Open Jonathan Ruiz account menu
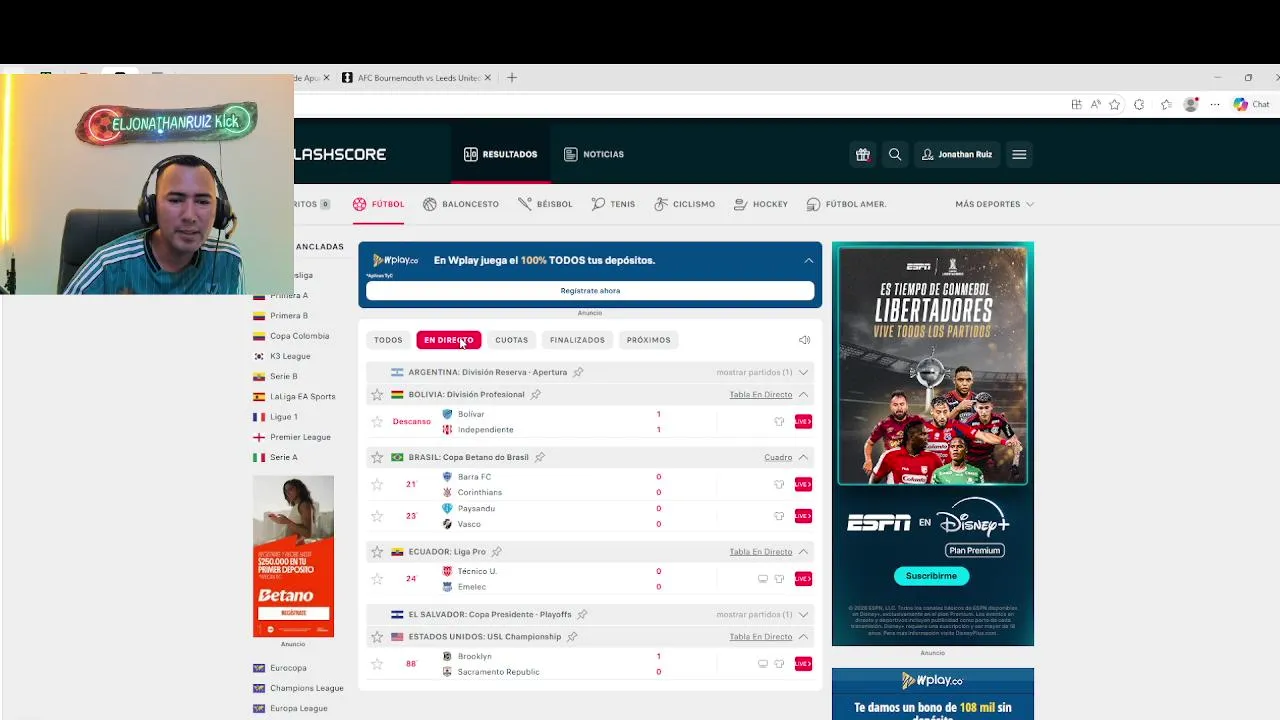The width and height of the screenshot is (1280, 720). click(x=957, y=154)
